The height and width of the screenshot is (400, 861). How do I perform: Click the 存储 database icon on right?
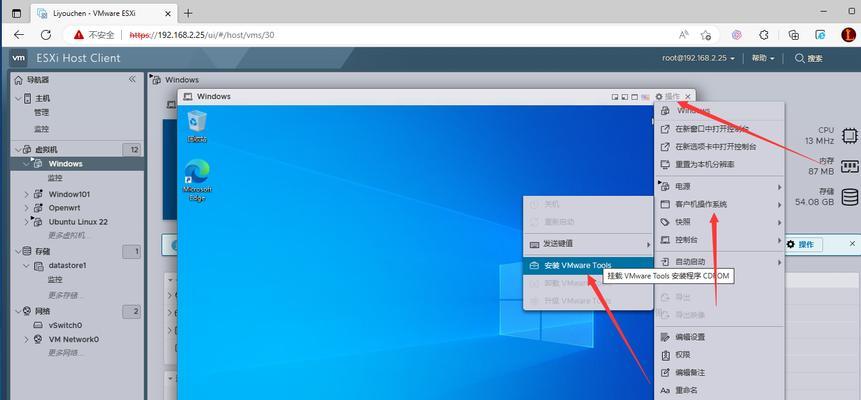850,196
